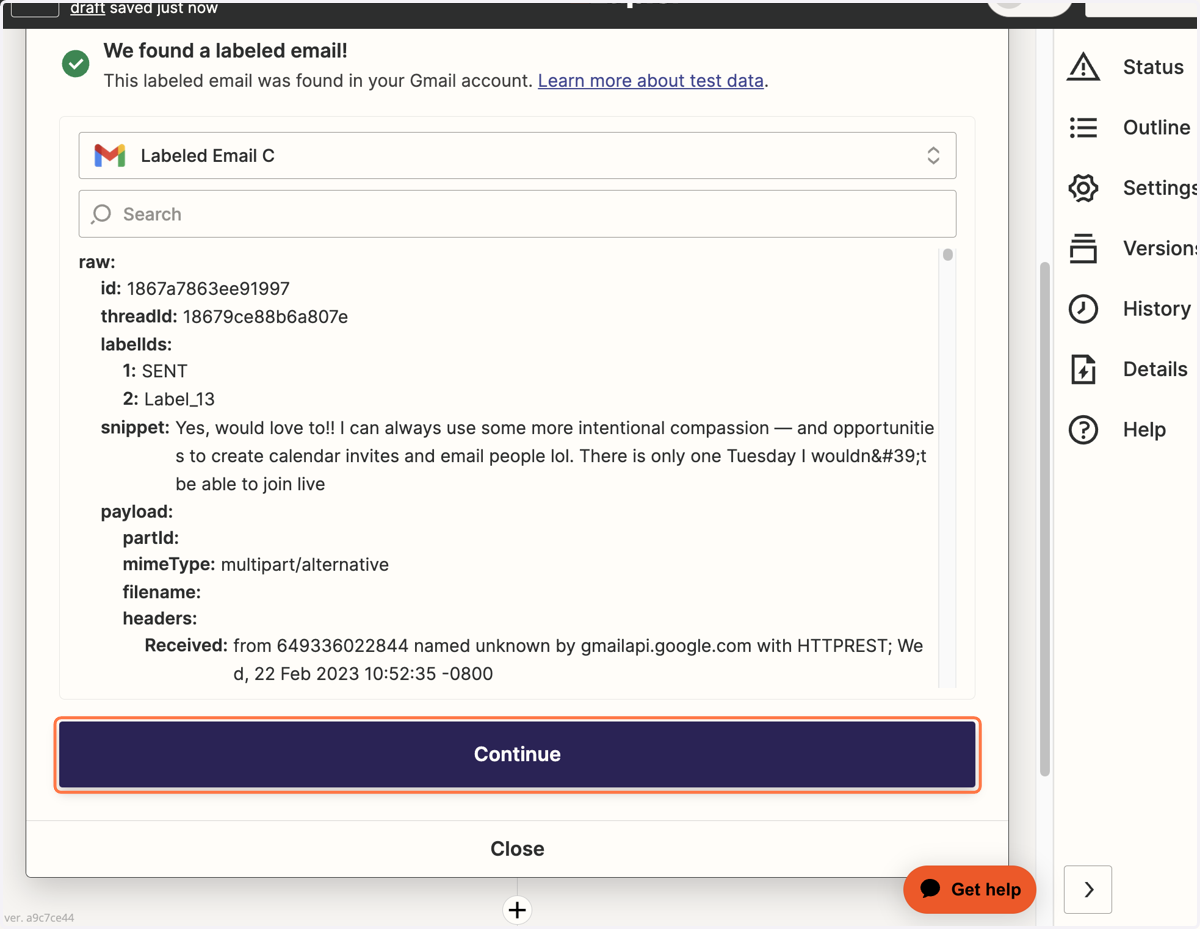This screenshot has height=929, width=1200.
Task: Select threadId value 18679ce88b6a807e
Action: [x=265, y=316]
